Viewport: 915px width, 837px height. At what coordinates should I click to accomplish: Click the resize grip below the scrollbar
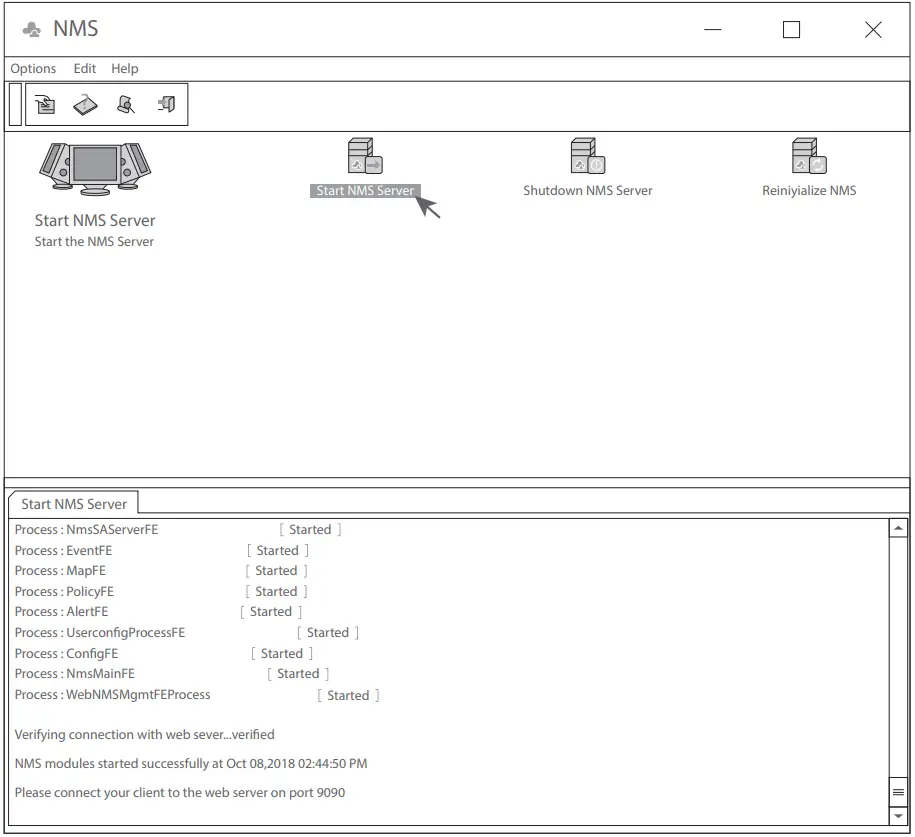click(x=897, y=790)
